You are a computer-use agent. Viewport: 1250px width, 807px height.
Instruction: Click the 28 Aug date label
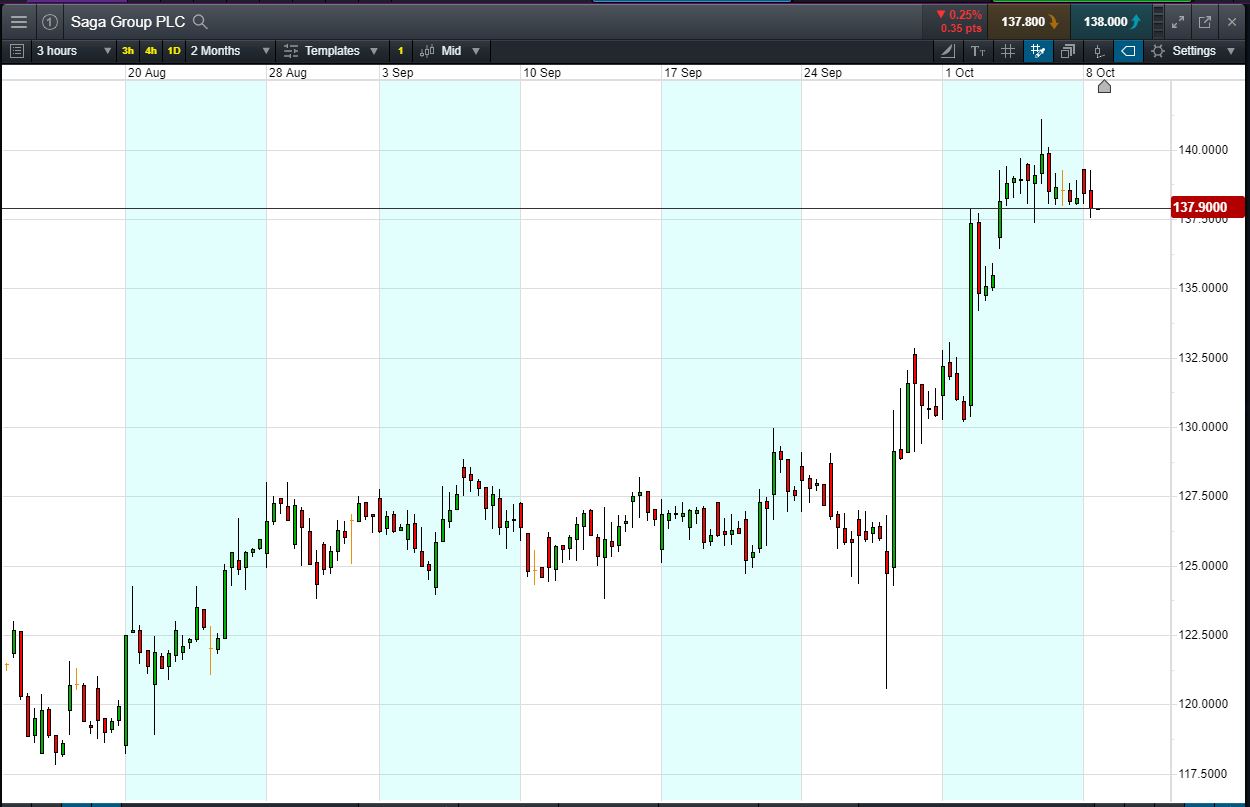coord(287,72)
